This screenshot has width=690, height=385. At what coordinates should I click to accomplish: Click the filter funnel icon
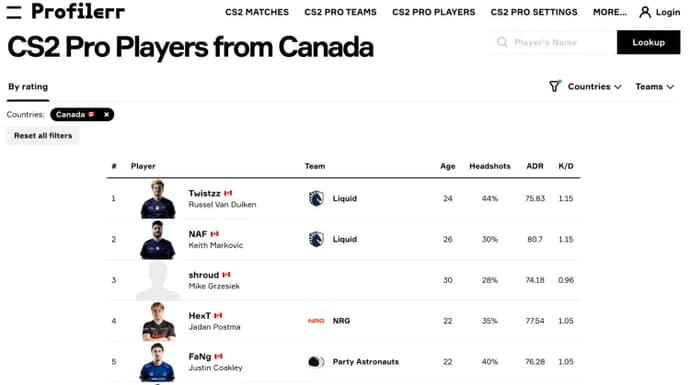pyautogui.click(x=554, y=86)
